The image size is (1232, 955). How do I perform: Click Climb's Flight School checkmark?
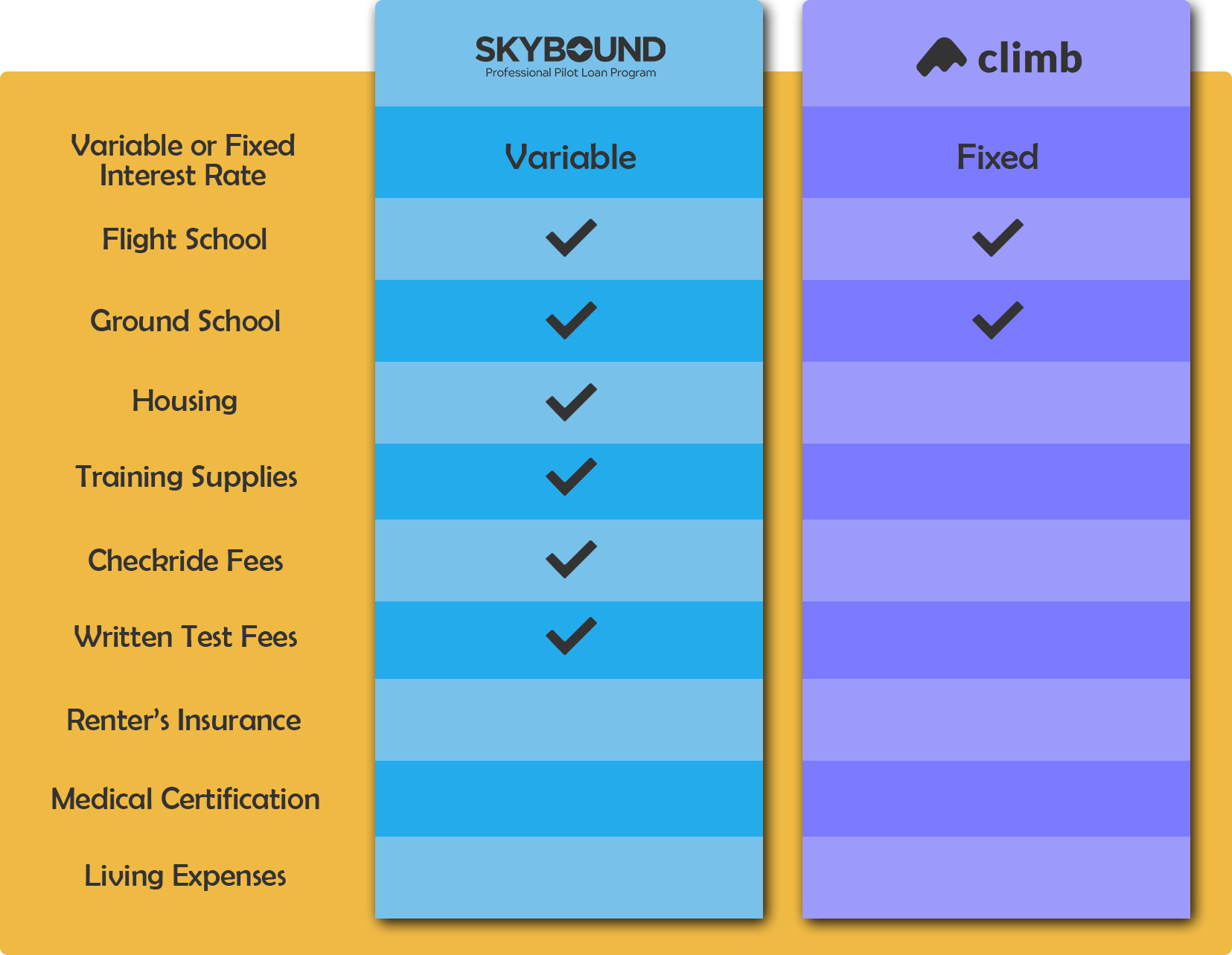tap(998, 238)
